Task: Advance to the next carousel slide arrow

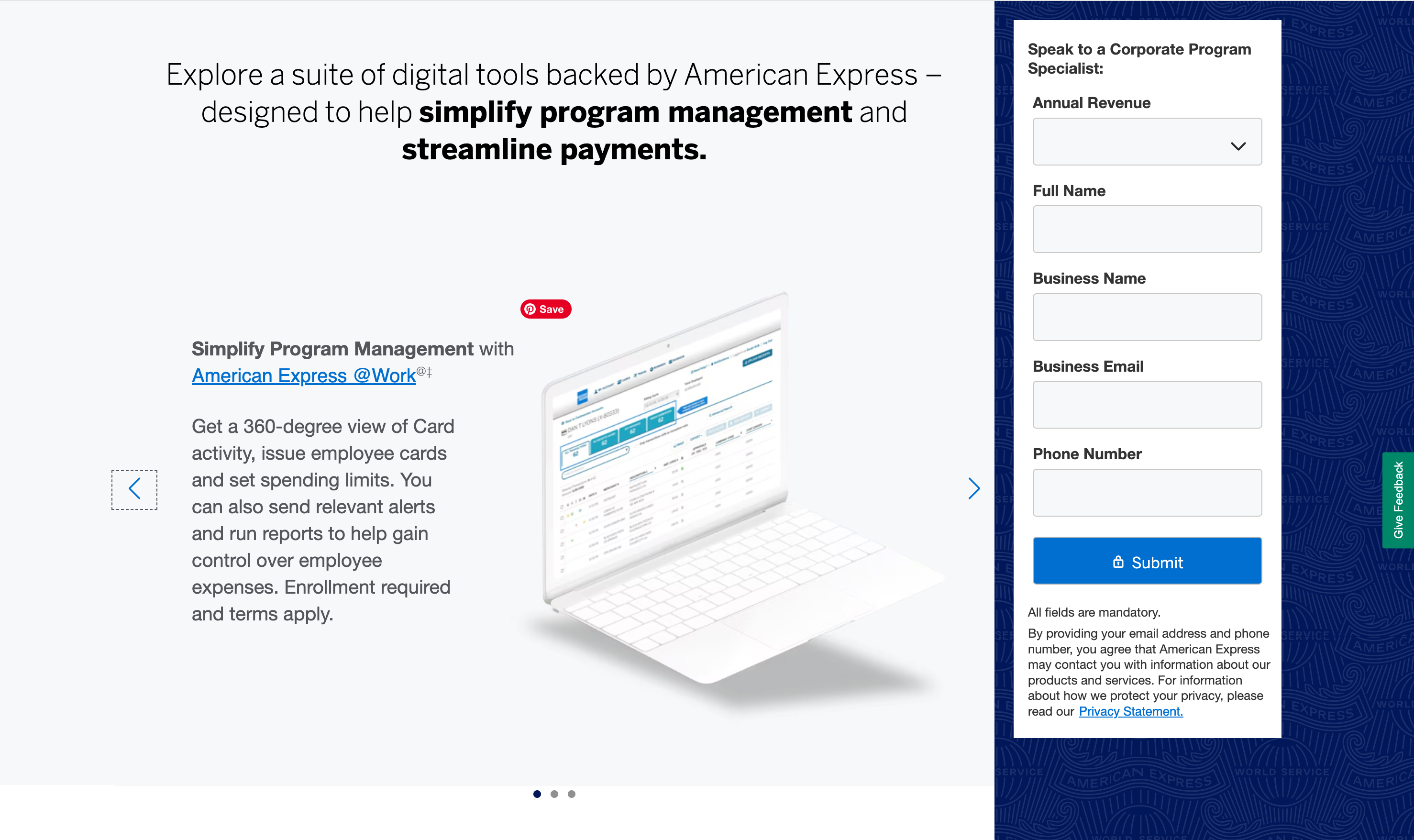Action: tap(973, 488)
